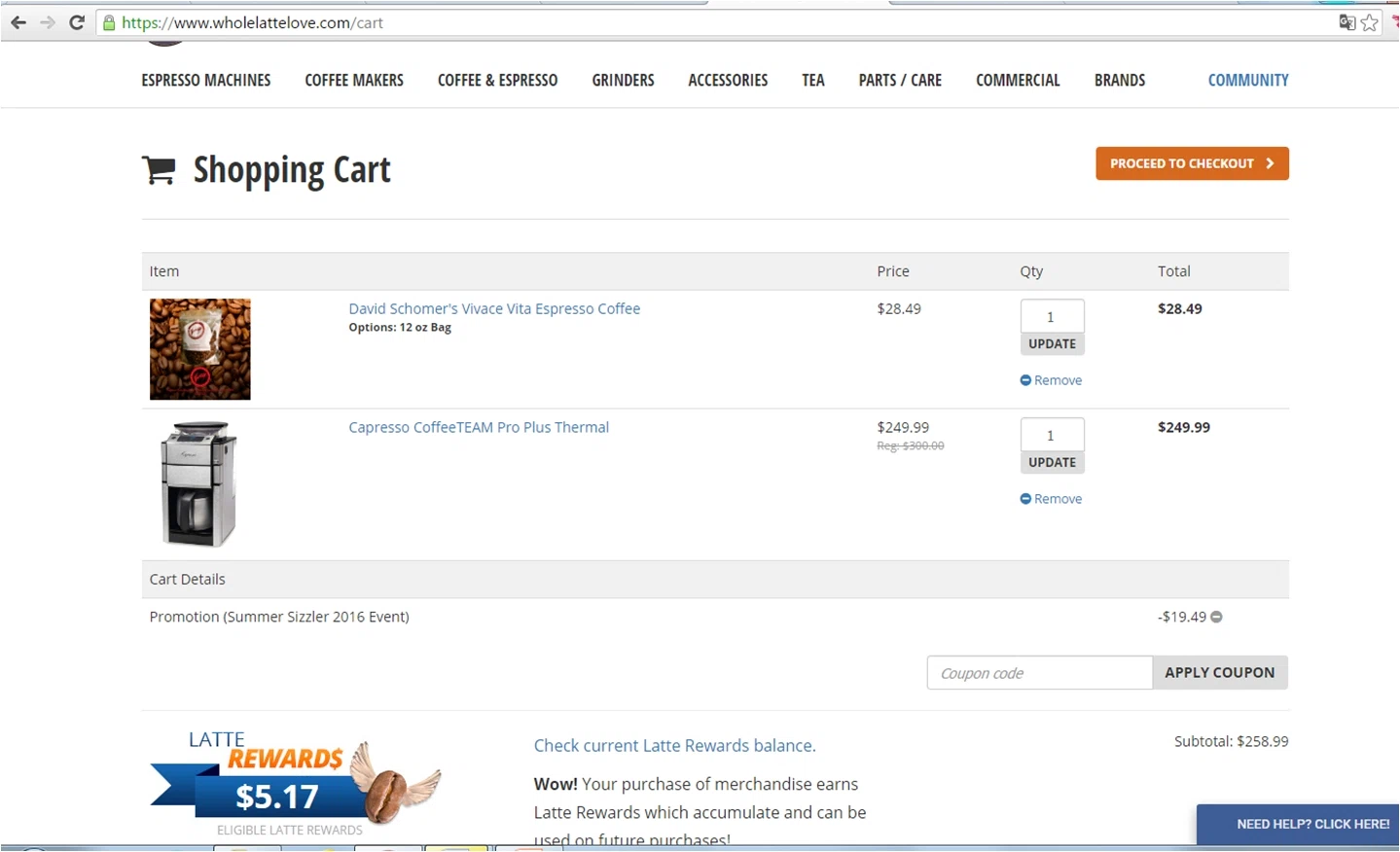Open David Schomer's Vivace Vita Espresso Coffee link
This screenshot has width=1400, height=852.
(494, 308)
